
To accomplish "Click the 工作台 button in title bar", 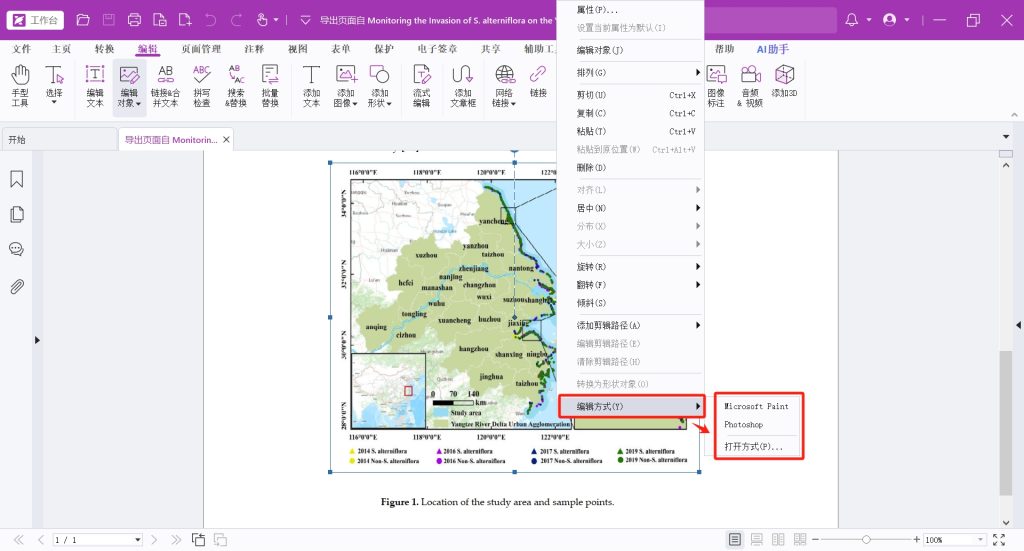I will 37,20.
